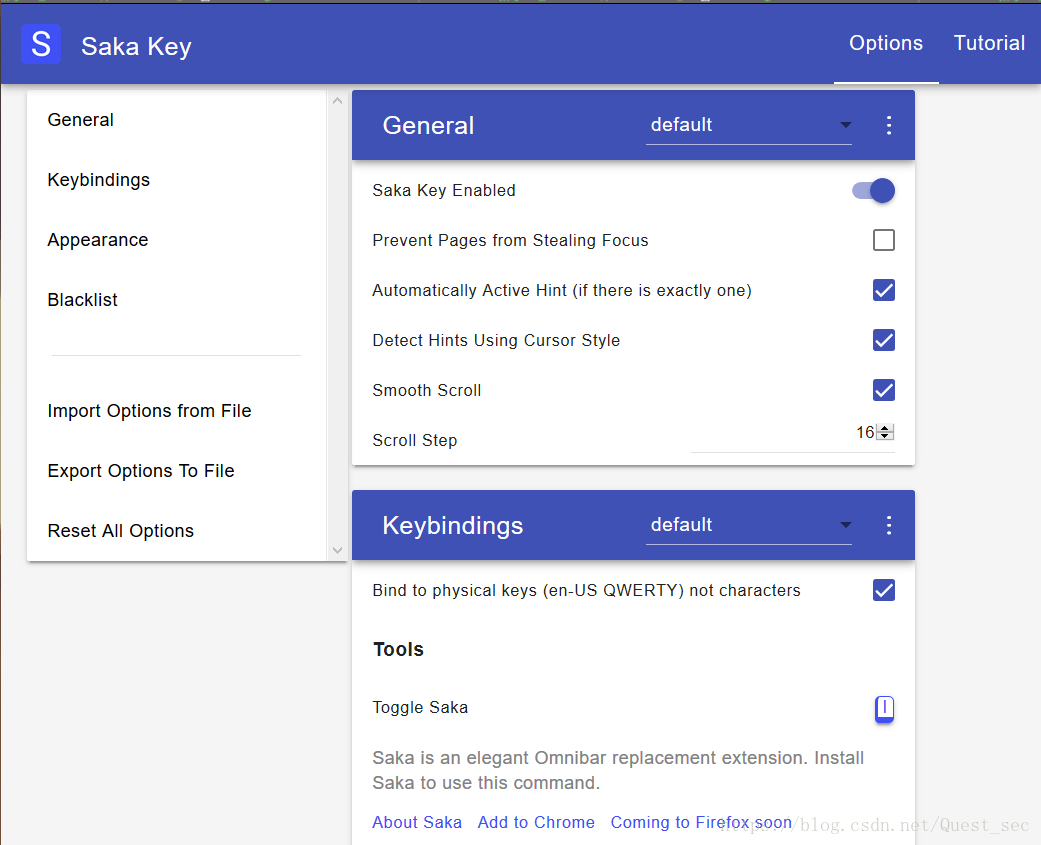This screenshot has height=845, width=1041.
Task: Click Export Options To File
Action: pos(141,471)
